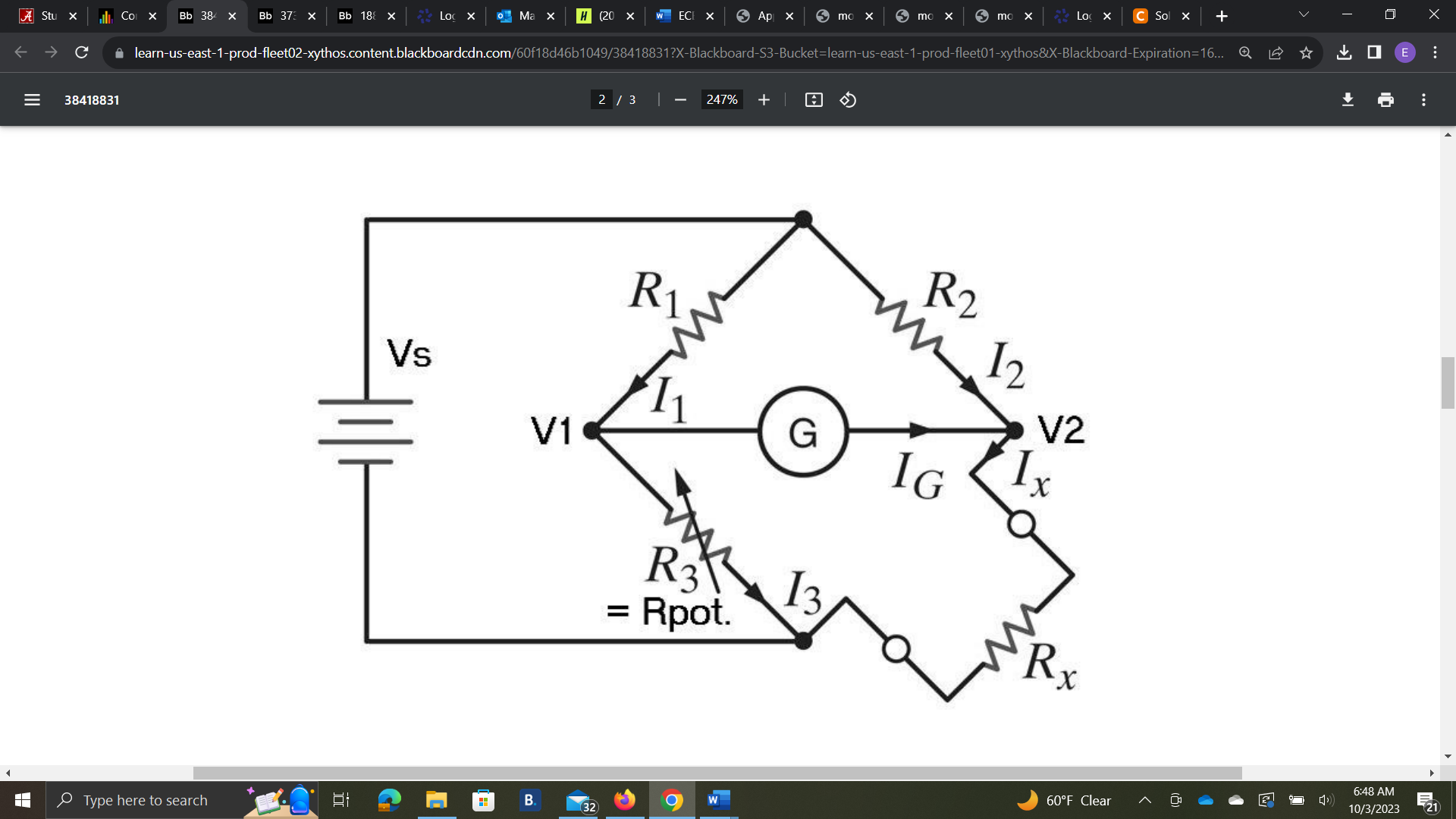The image size is (1456, 819).
Task: Open the PDF sidebar hamburger menu
Action: (x=32, y=99)
